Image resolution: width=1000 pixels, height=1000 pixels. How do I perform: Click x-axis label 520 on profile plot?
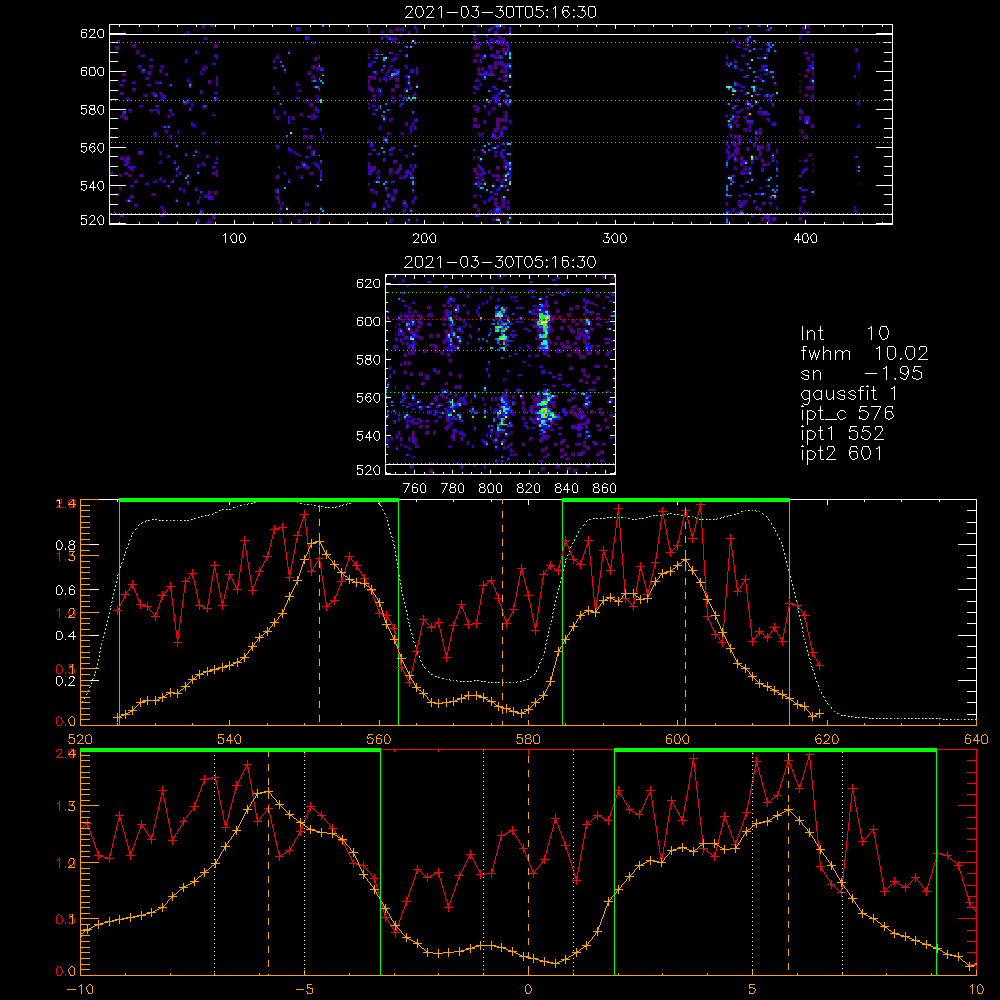[x=80, y=740]
